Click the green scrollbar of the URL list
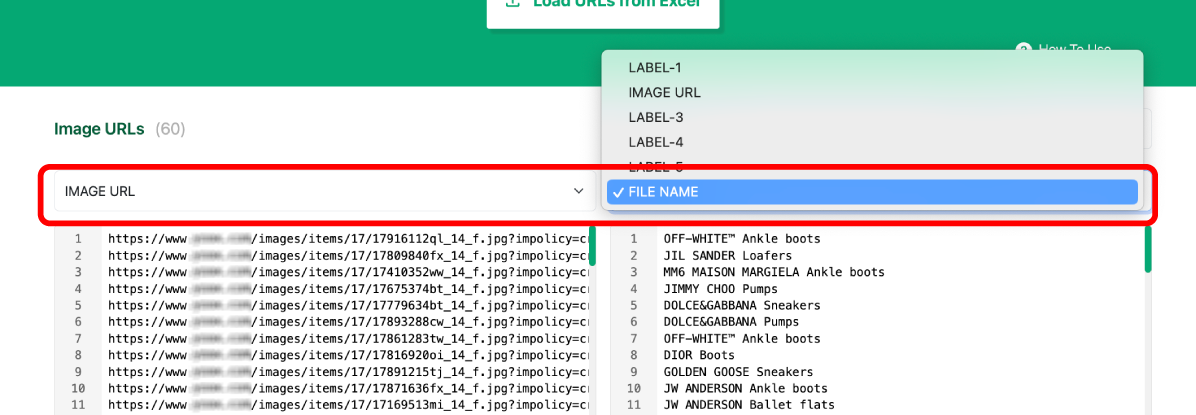The height and width of the screenshot is (415, 1196). 591,247
